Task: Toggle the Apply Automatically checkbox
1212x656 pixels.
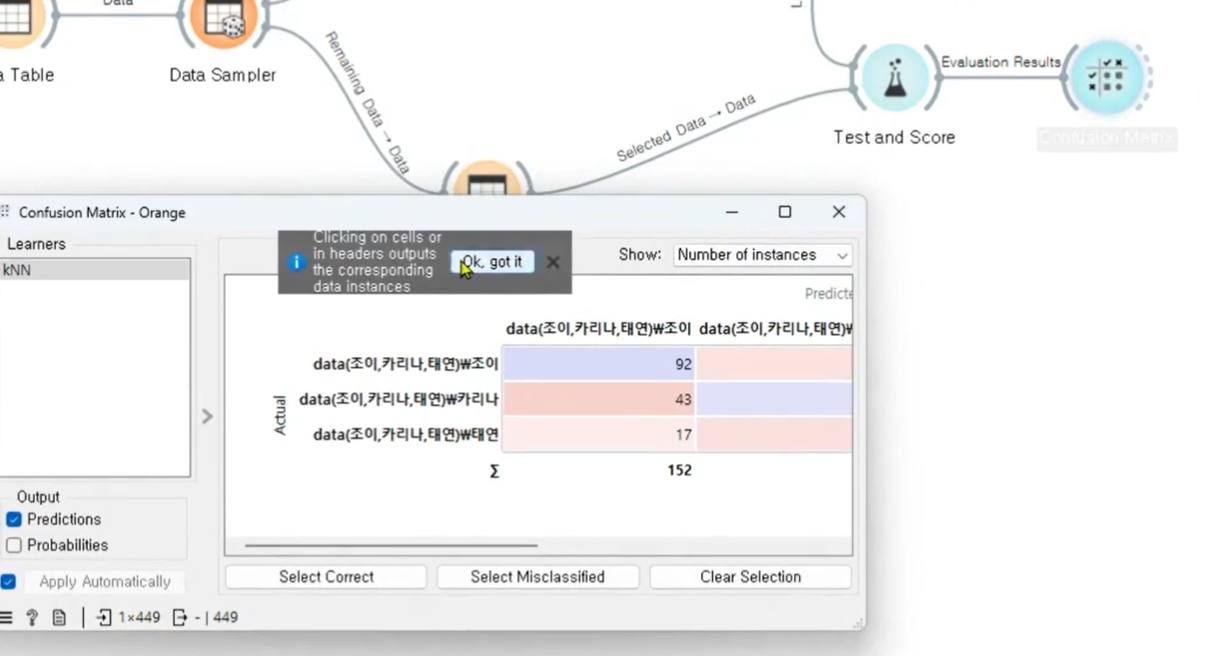Action: click(8, 582)
